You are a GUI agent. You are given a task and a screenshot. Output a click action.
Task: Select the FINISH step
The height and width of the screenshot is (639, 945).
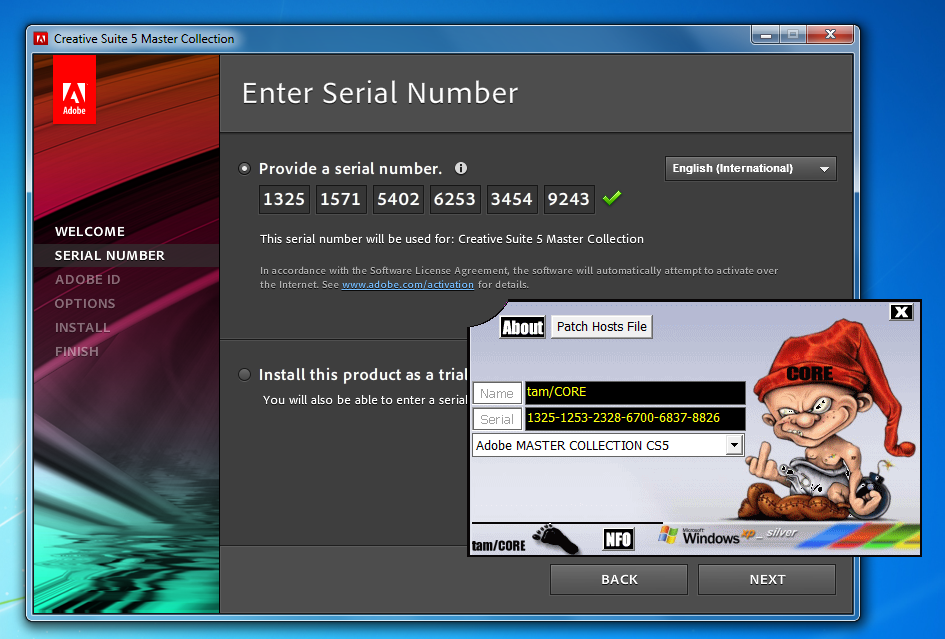pyautogui.click(x=77, y=351)
